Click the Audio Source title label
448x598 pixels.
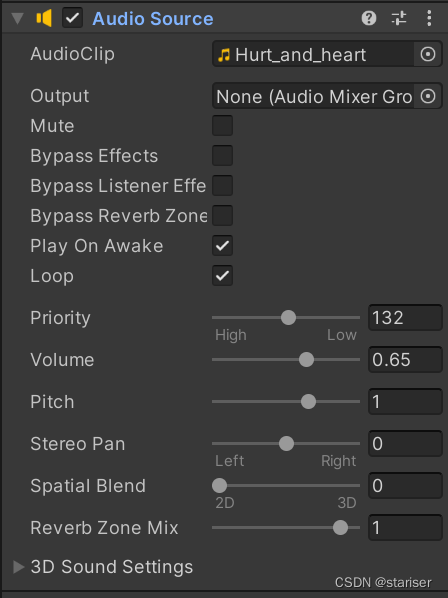coord(153,18)
